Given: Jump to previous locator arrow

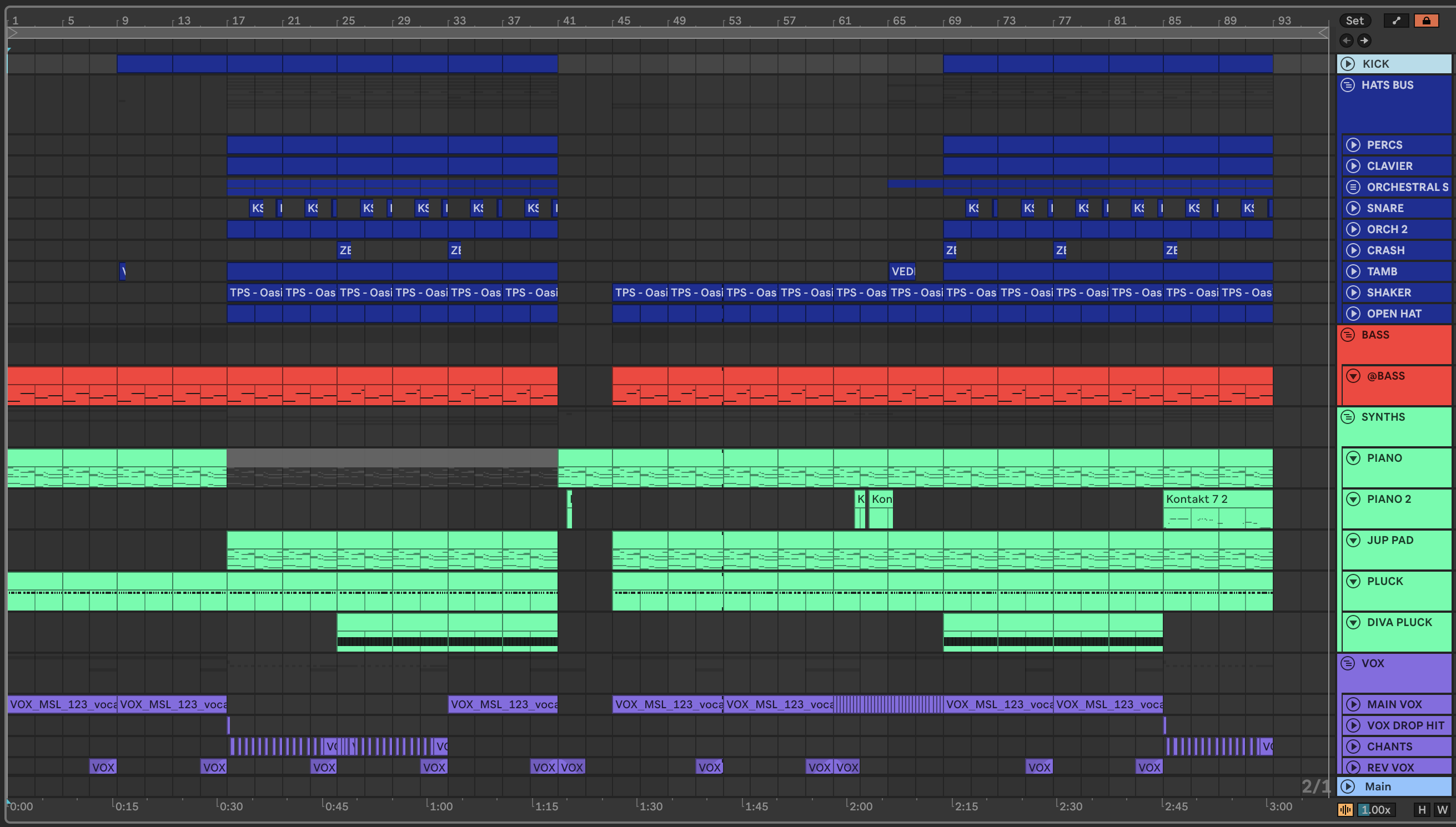Looking at the screenshot, I should pyautogui.click(x=1347, y=41).
